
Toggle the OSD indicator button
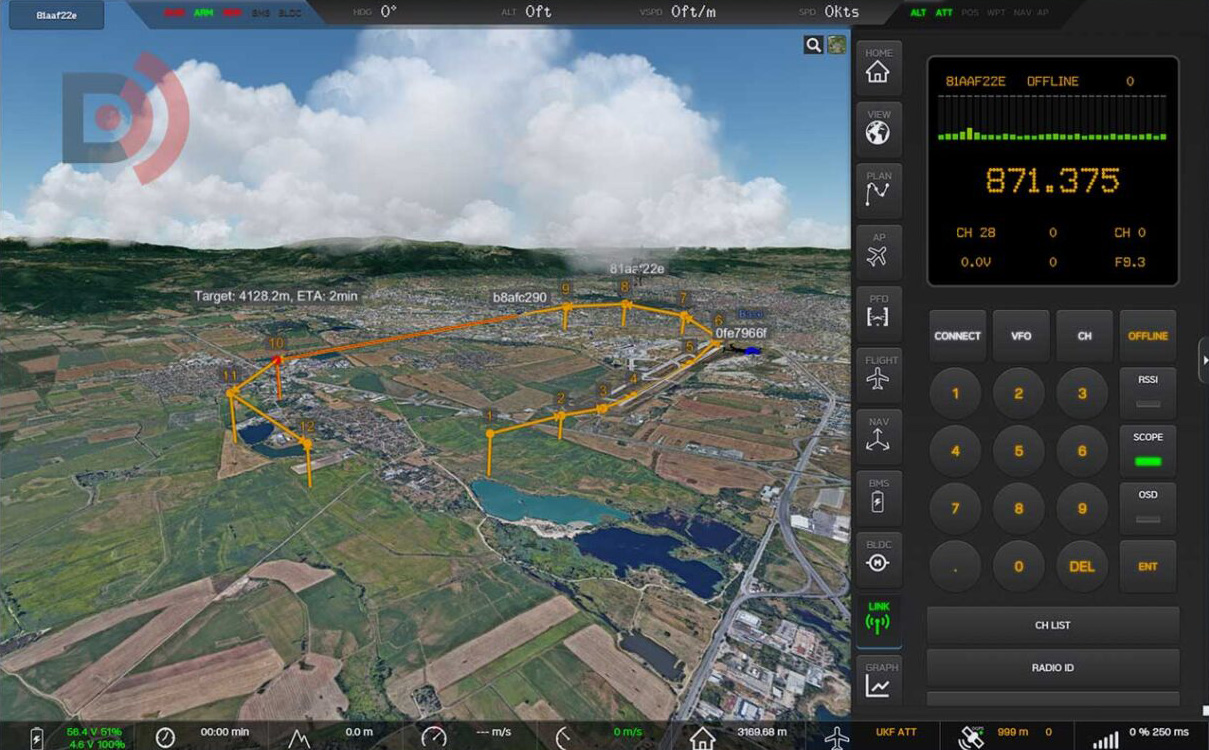tap(1147, 508)
